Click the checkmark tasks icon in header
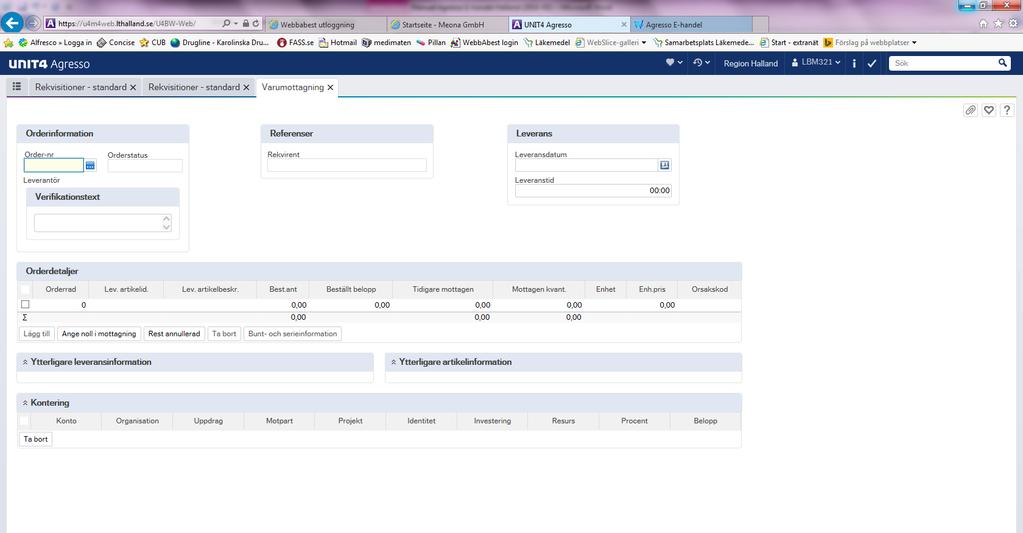Image resolution: width=1023 pixels, height=533 pixels. (872, 63)
